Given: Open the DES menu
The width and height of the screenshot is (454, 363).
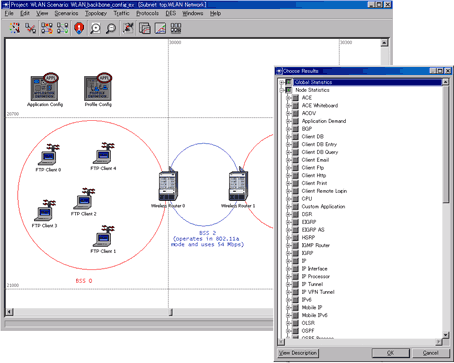Looking at the screenshot, I should (x=171, y=13).
